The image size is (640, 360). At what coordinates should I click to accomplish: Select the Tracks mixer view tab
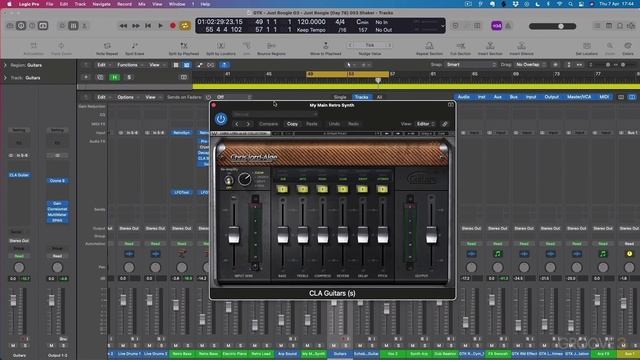(361, 97)
